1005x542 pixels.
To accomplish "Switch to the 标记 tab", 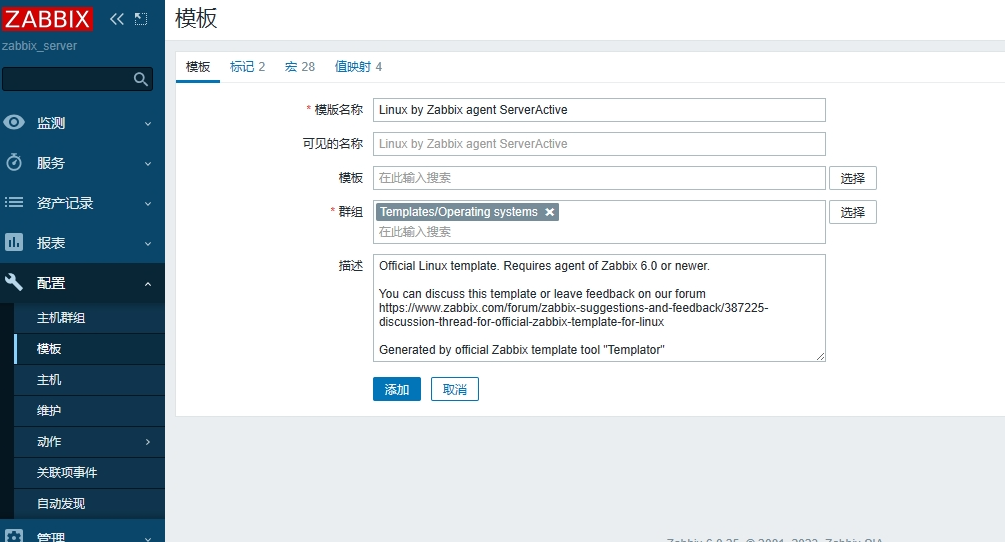I will click(247, 67).
